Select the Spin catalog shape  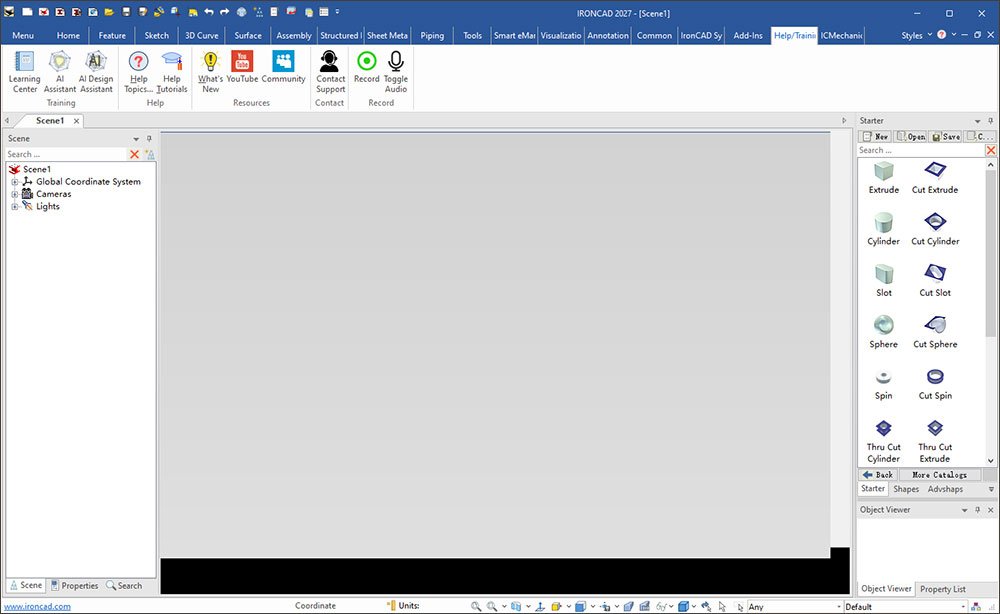[883, 384]
